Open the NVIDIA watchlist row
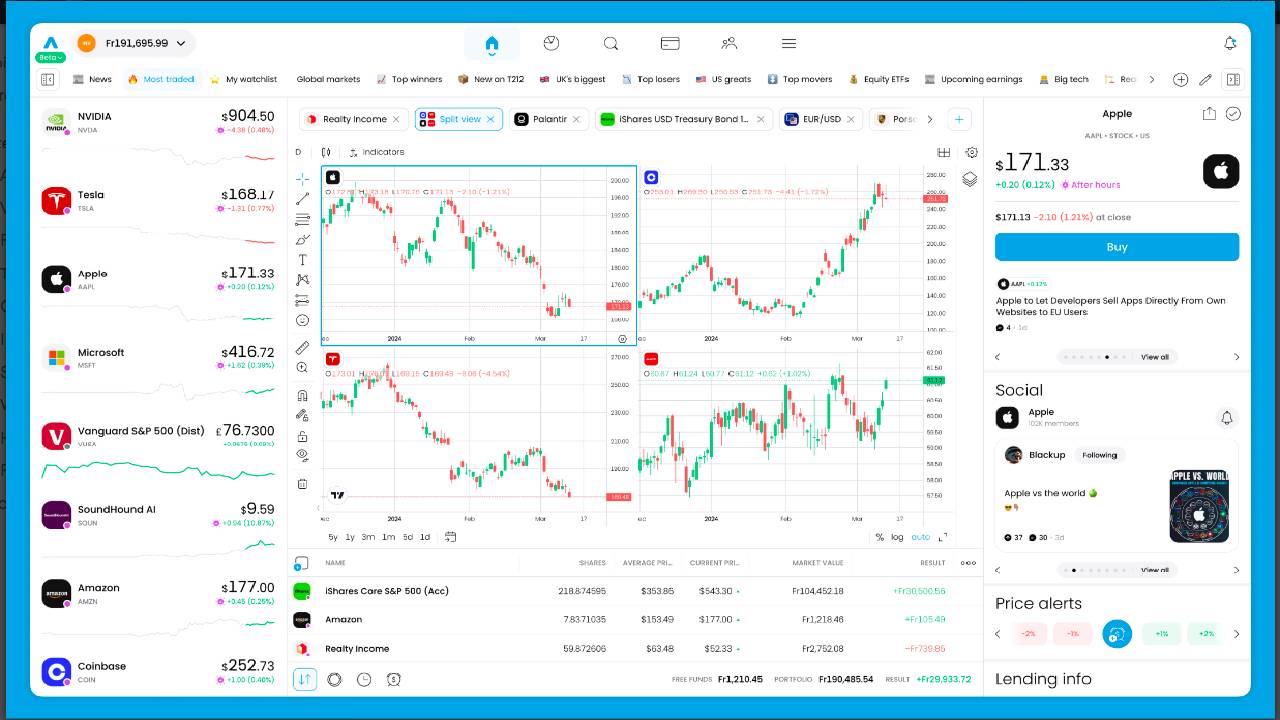This screenshot has height=720, width=1280. coord(158,135)
